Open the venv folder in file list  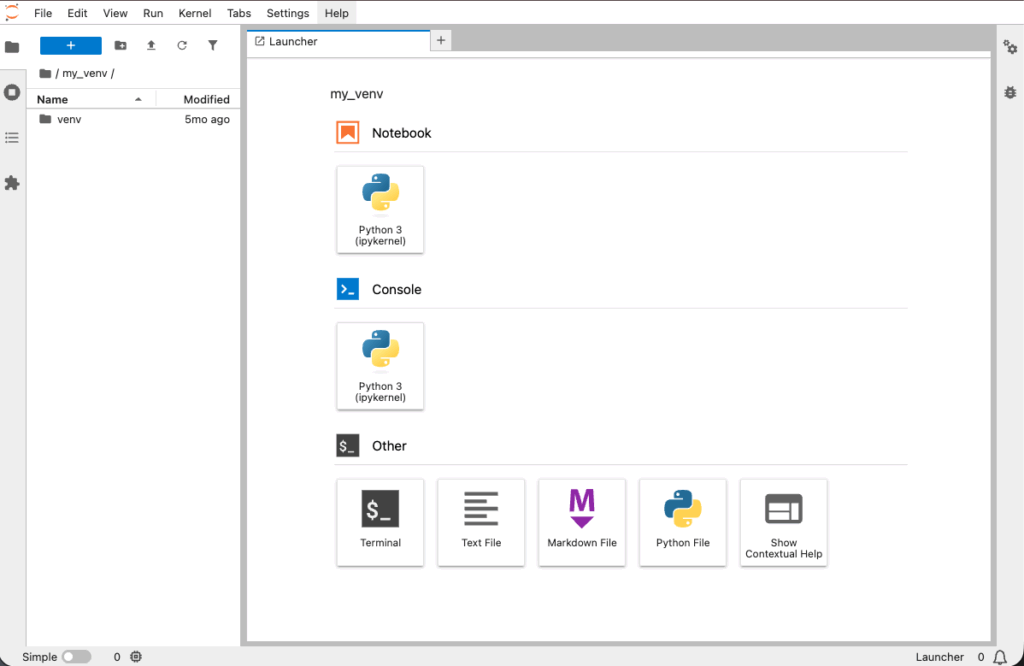[69, 119]
